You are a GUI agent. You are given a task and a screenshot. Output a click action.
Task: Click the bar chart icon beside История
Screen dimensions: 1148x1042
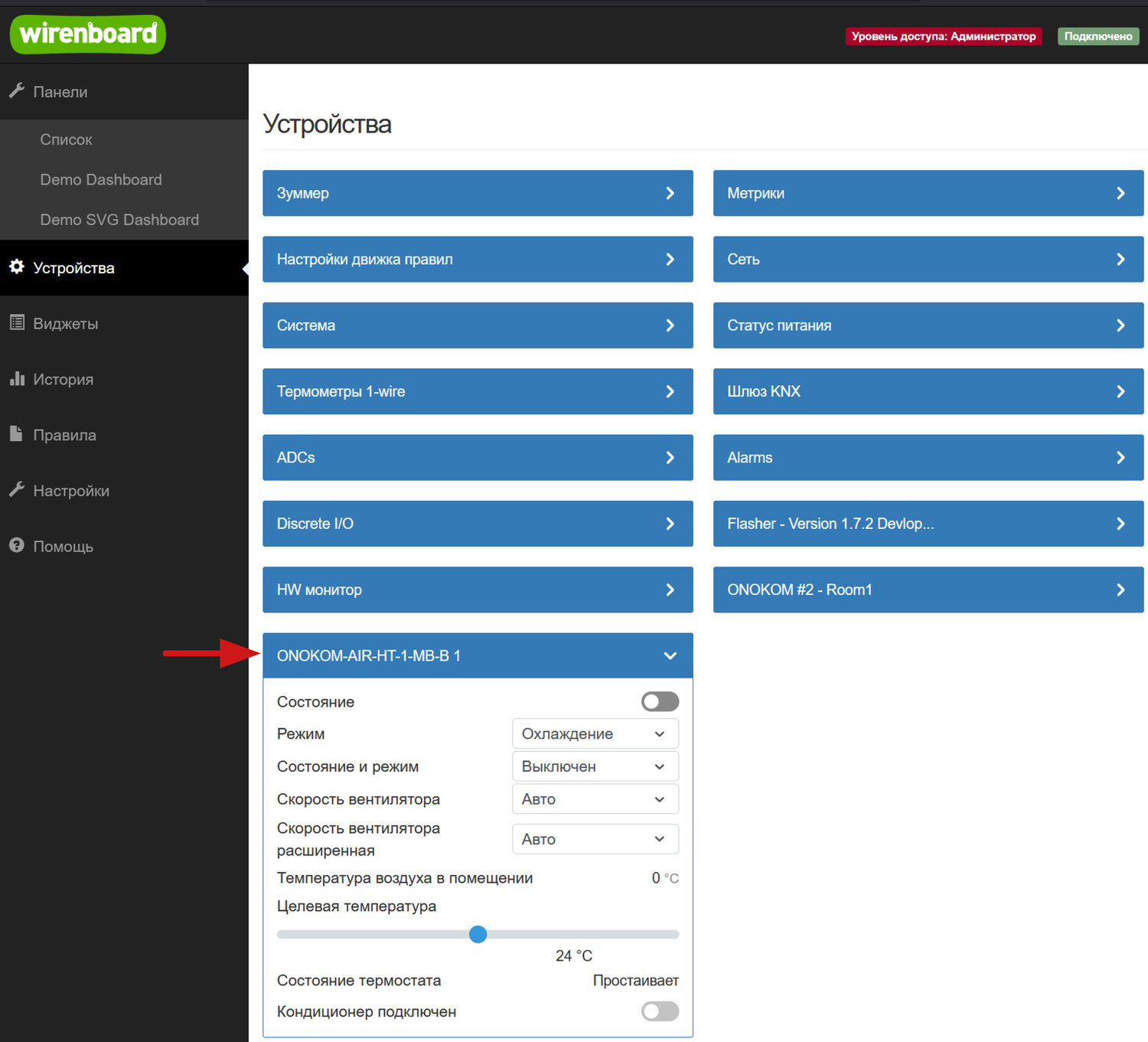(x=17, y=379)
